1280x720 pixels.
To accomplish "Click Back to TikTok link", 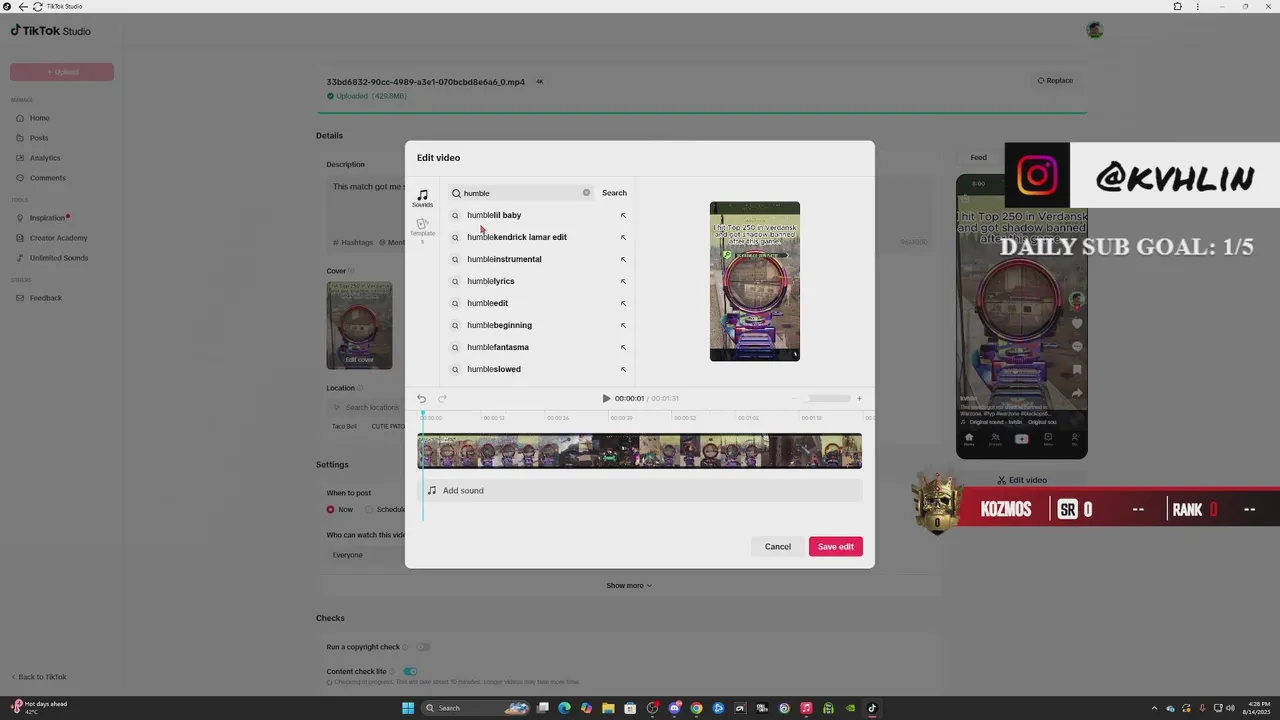I will pyautogui.click(x=39, y=677).
